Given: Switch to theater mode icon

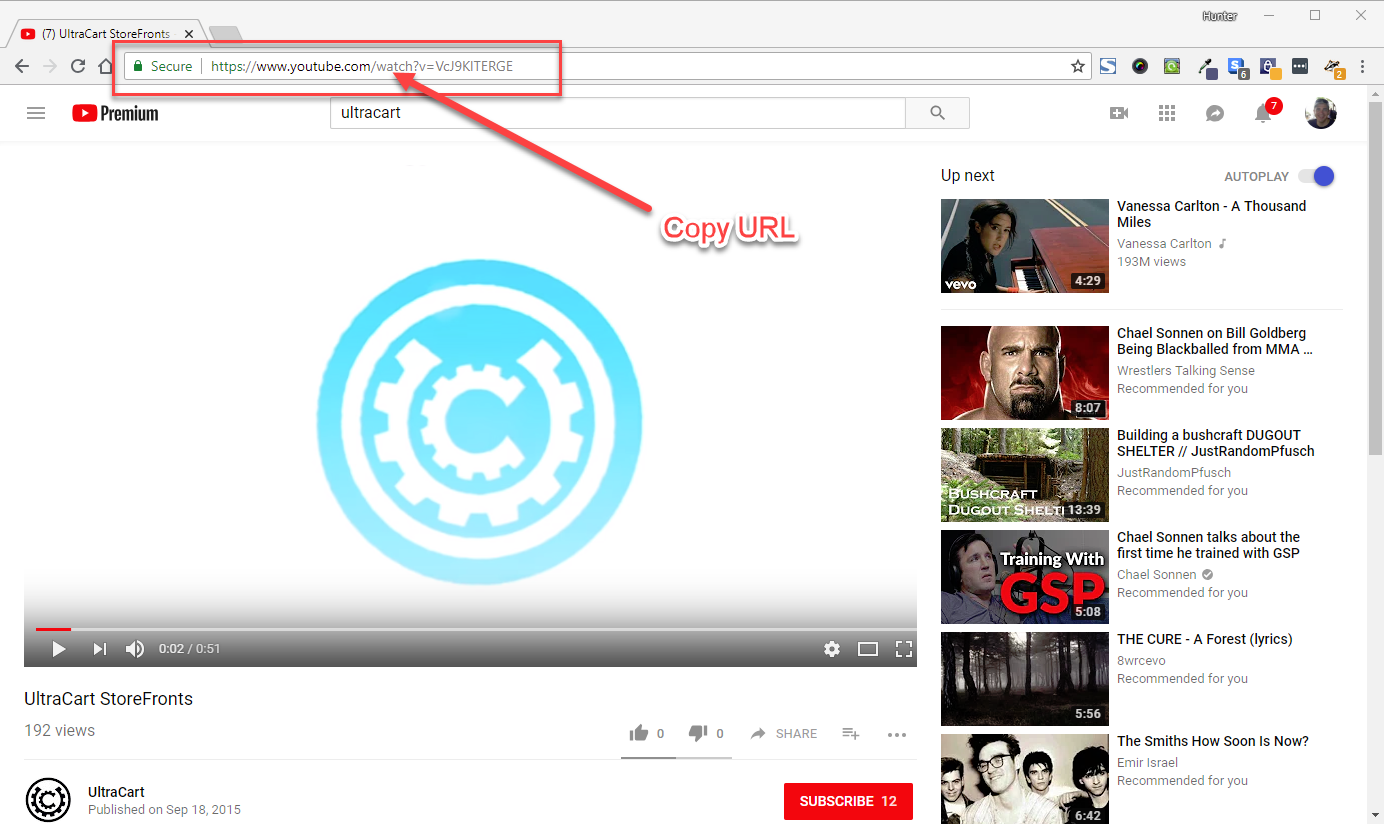Looking at the screenshot, I should 868,649.
